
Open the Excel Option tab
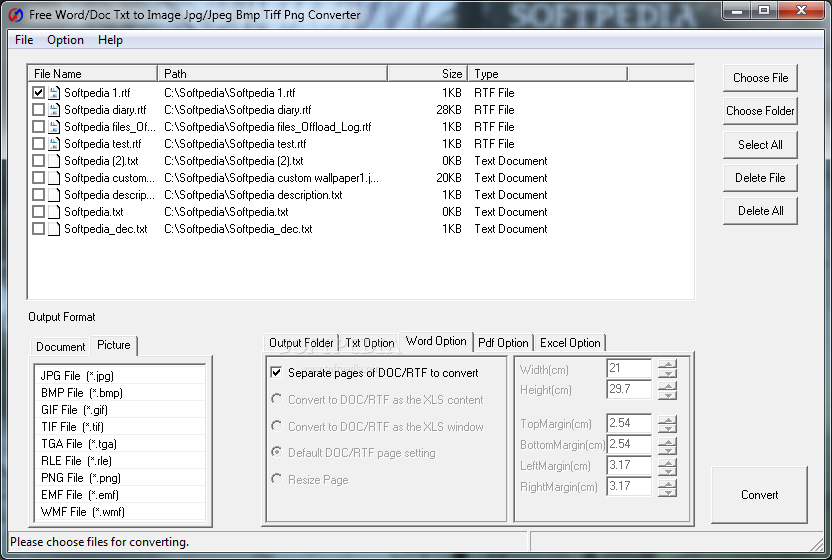point(570,343)
